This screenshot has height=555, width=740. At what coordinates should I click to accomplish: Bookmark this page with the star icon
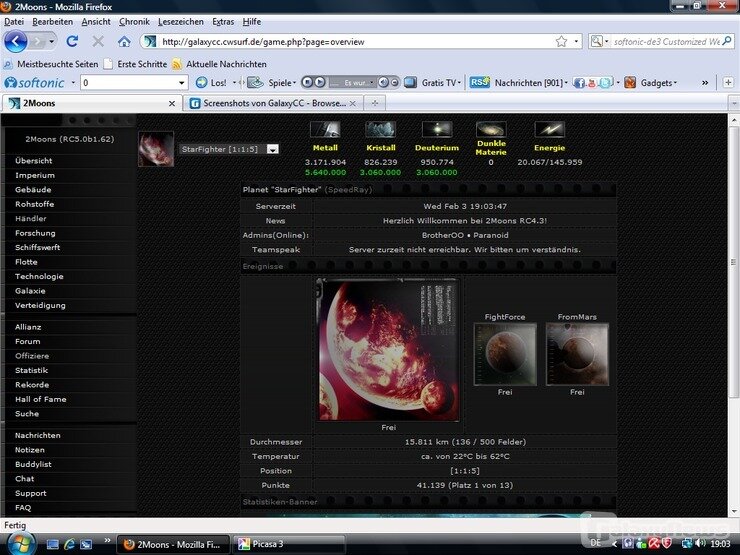pos(561,42)
